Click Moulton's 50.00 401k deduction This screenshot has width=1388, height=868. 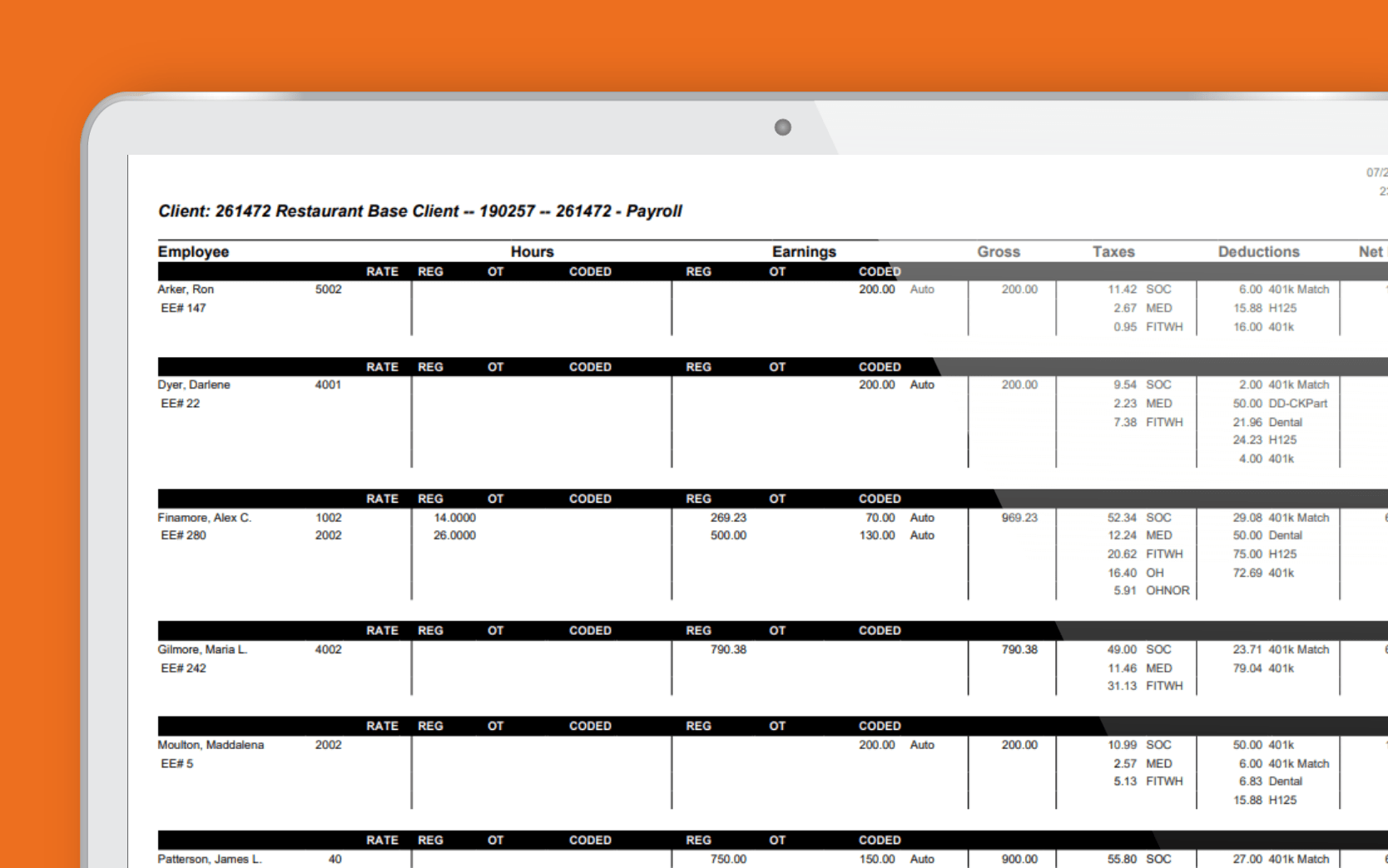[x=1263, y=745]
